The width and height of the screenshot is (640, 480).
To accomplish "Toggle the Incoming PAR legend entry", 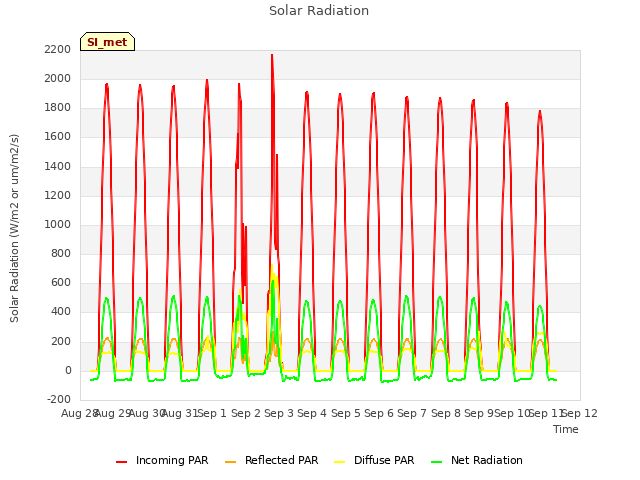I will [x=162, y=460].
